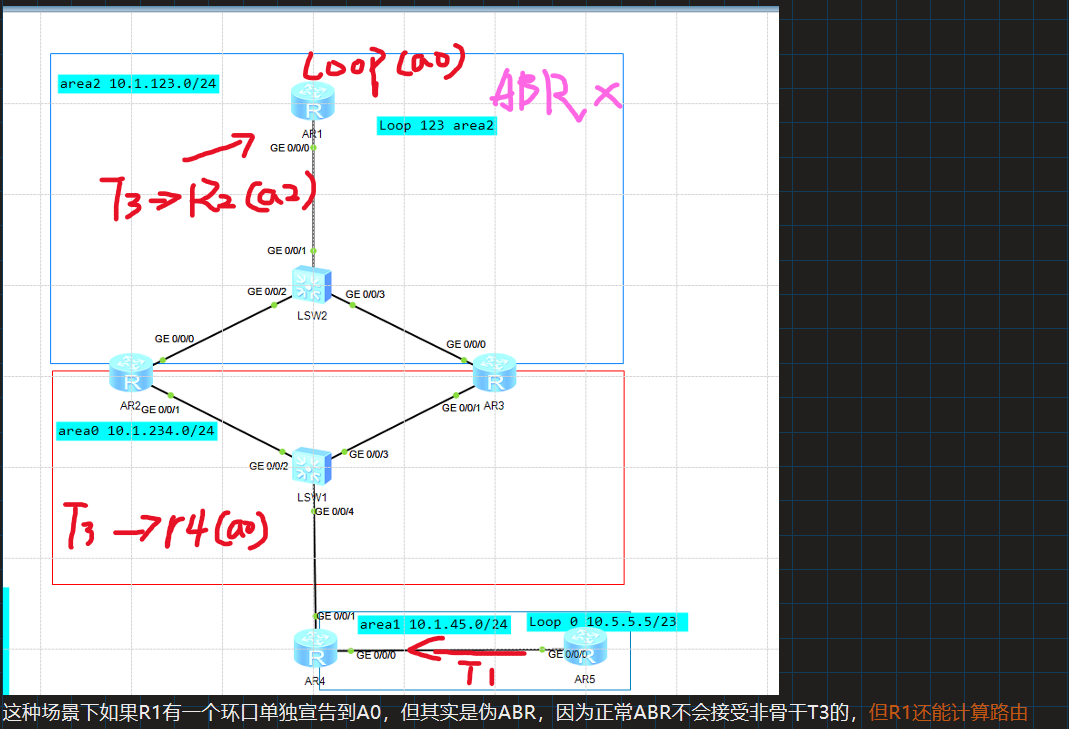Select the AR4 router icon
The height and width of the screenshot is (729, 1069).
(x=315, y=648)
